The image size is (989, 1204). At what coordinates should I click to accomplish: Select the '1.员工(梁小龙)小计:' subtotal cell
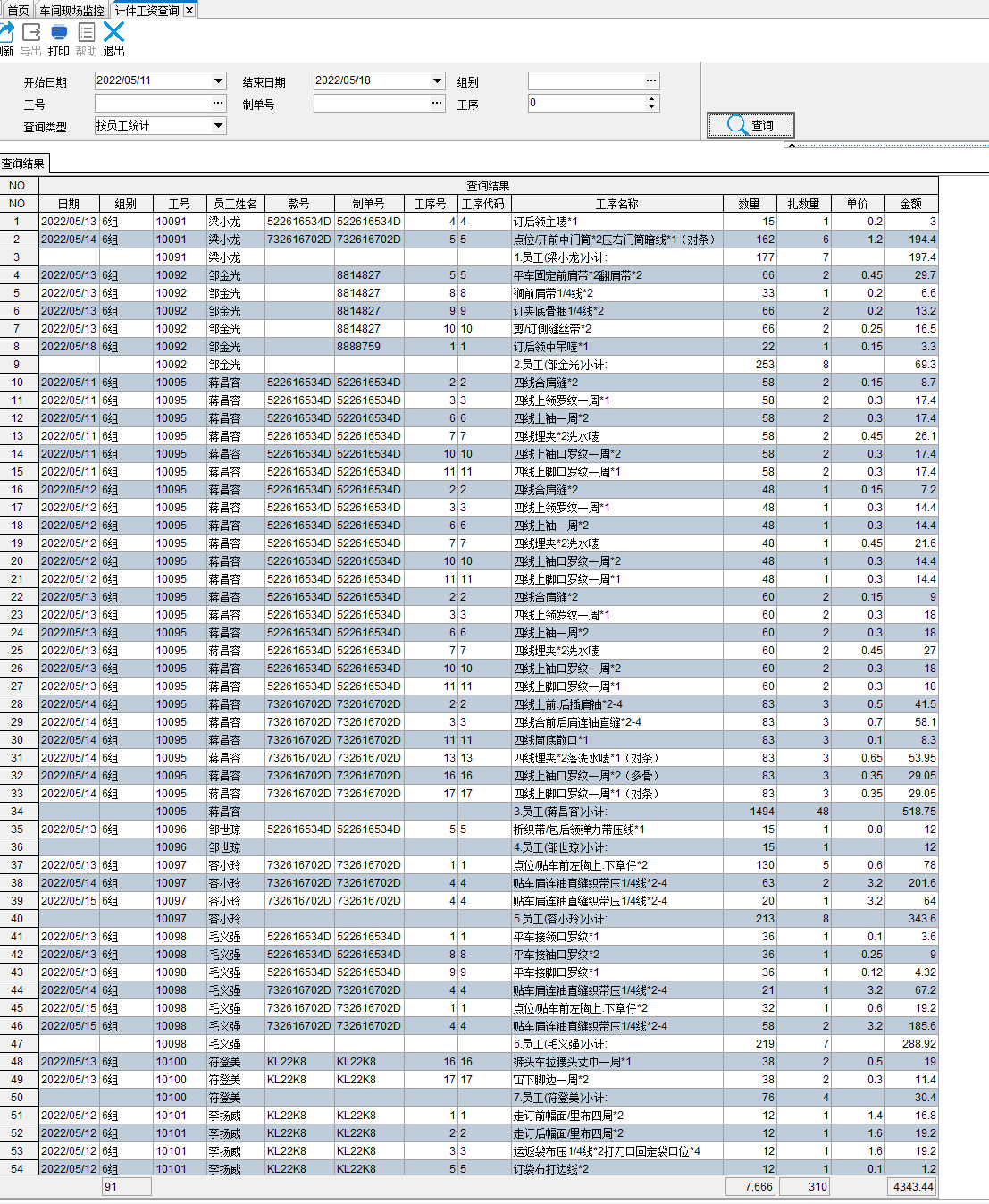pyautogui.click(x=616, y=257)
